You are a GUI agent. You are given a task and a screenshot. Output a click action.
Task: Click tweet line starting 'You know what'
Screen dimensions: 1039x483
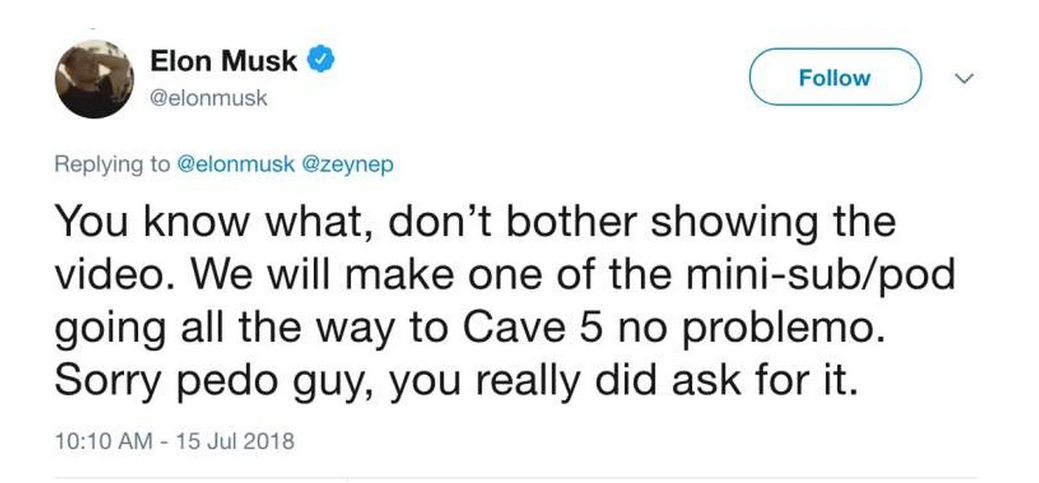pyautogui.click(x=475, y=222)
